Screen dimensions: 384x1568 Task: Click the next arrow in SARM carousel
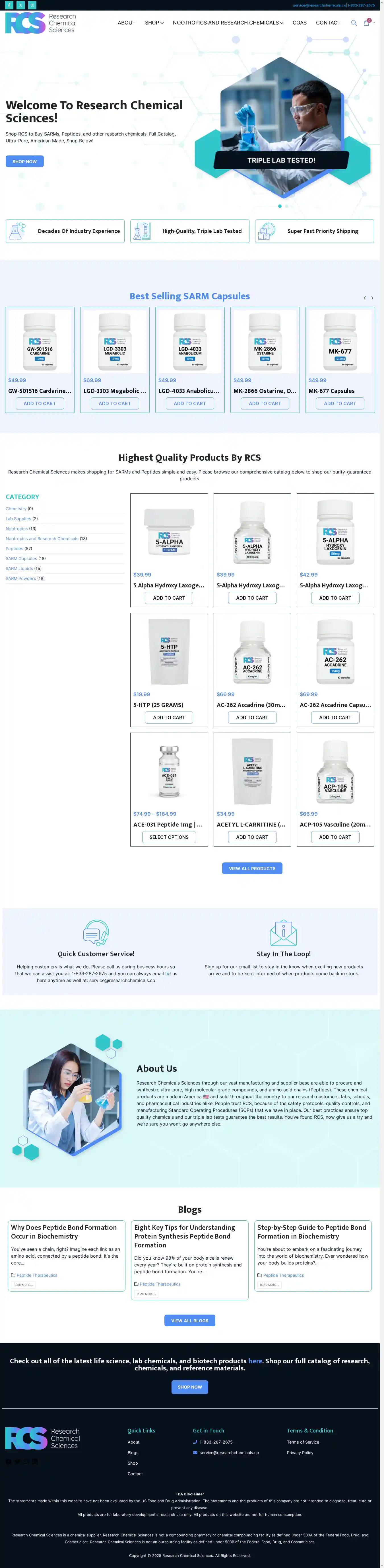click(372, 298)
